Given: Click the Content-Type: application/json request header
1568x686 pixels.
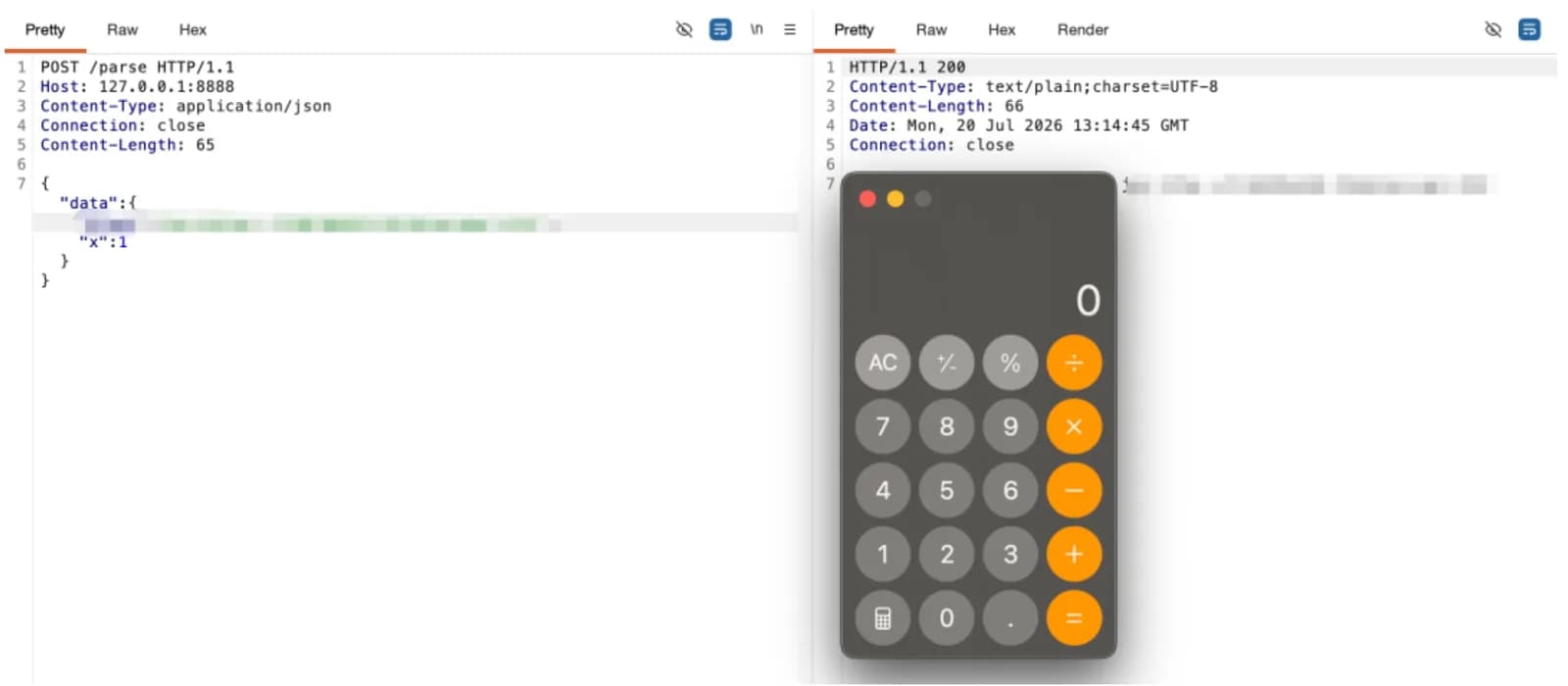Looking at the screenshot, I should (186, 106).
